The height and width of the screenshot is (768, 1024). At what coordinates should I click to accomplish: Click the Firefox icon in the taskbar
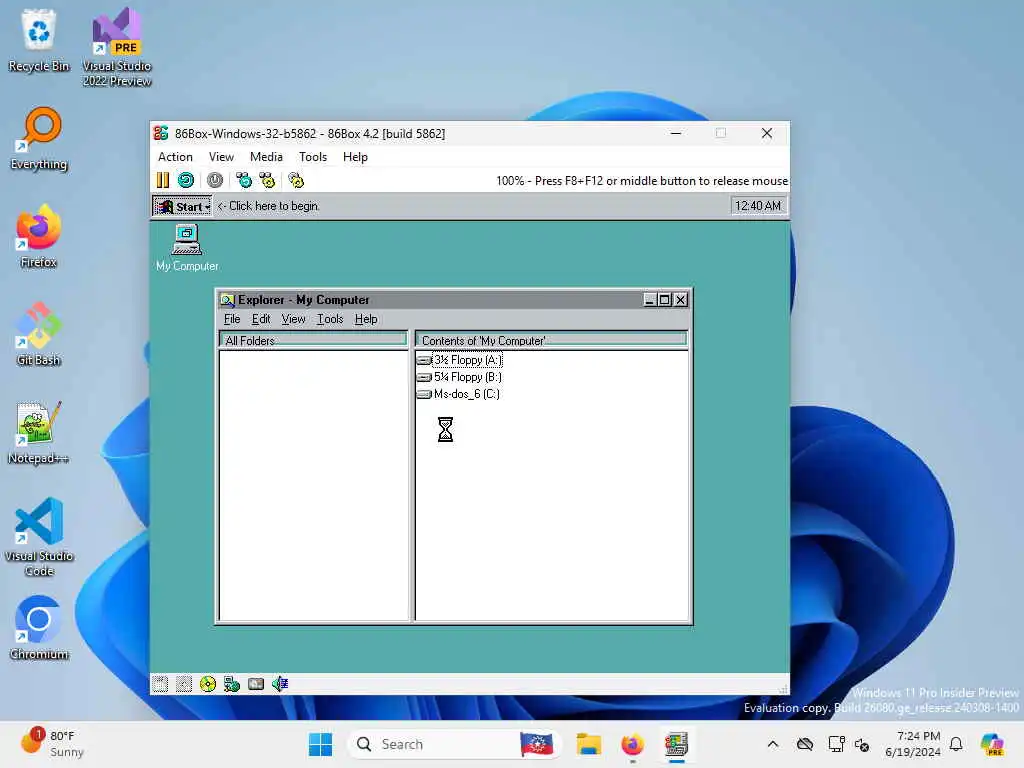(x=632, y=744)
